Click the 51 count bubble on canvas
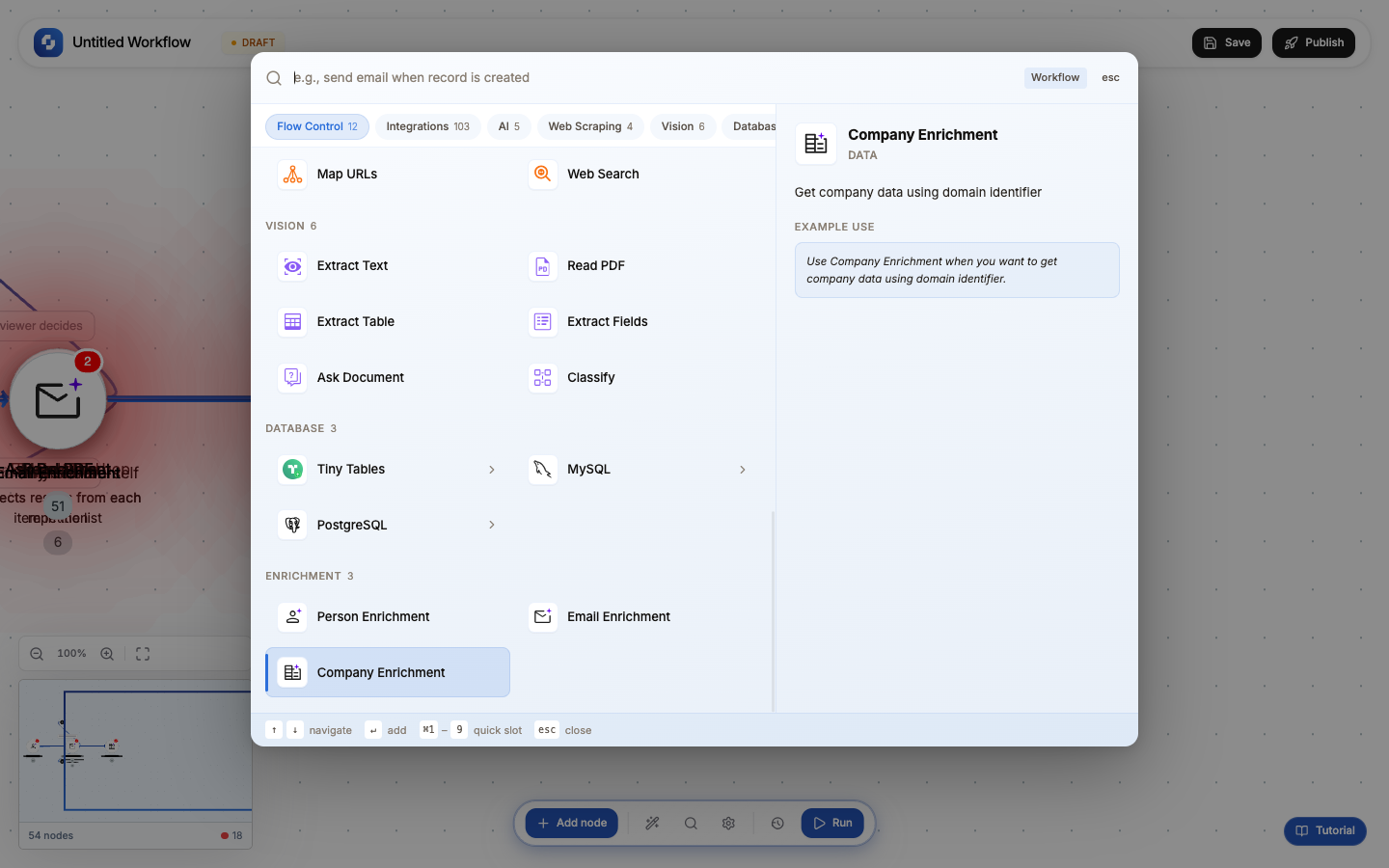The height and width of the screenshot is (868, 1389). point(58,506)
